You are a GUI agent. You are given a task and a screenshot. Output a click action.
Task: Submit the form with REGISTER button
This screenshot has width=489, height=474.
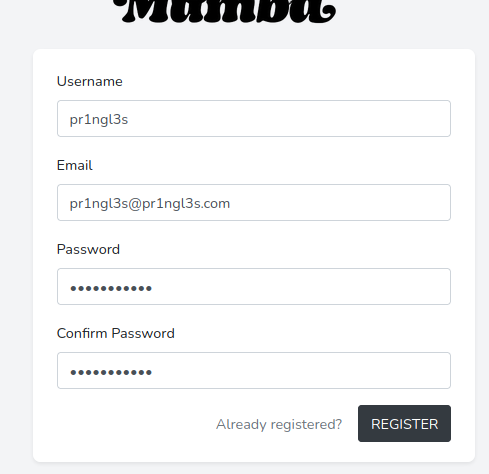(404, 424)
